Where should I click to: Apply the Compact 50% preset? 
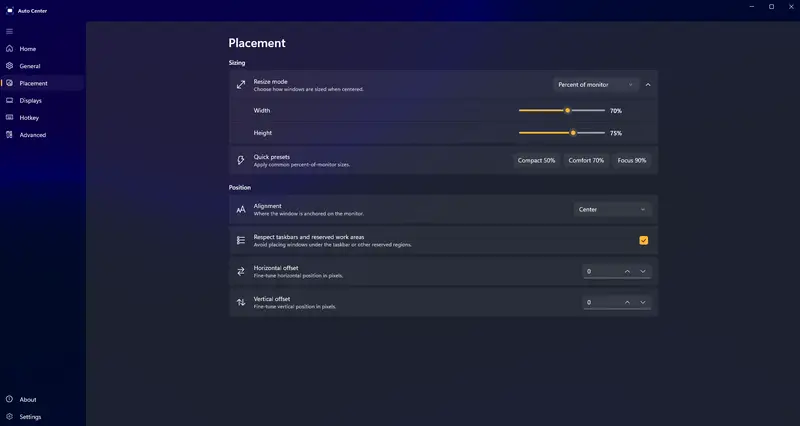click(x=536, y=160)
